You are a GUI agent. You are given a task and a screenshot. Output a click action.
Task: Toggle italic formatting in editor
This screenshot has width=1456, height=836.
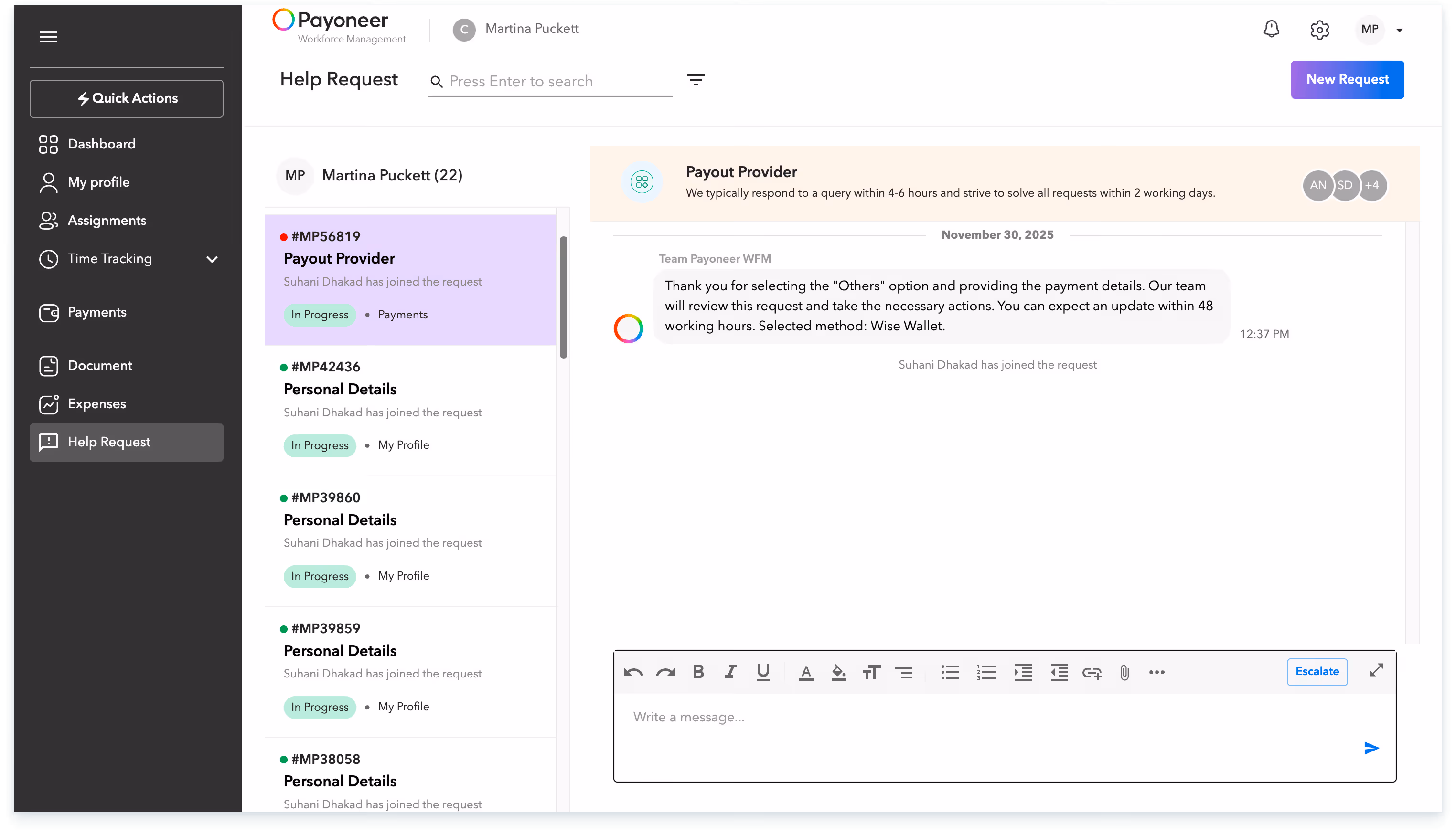point(730,672)
